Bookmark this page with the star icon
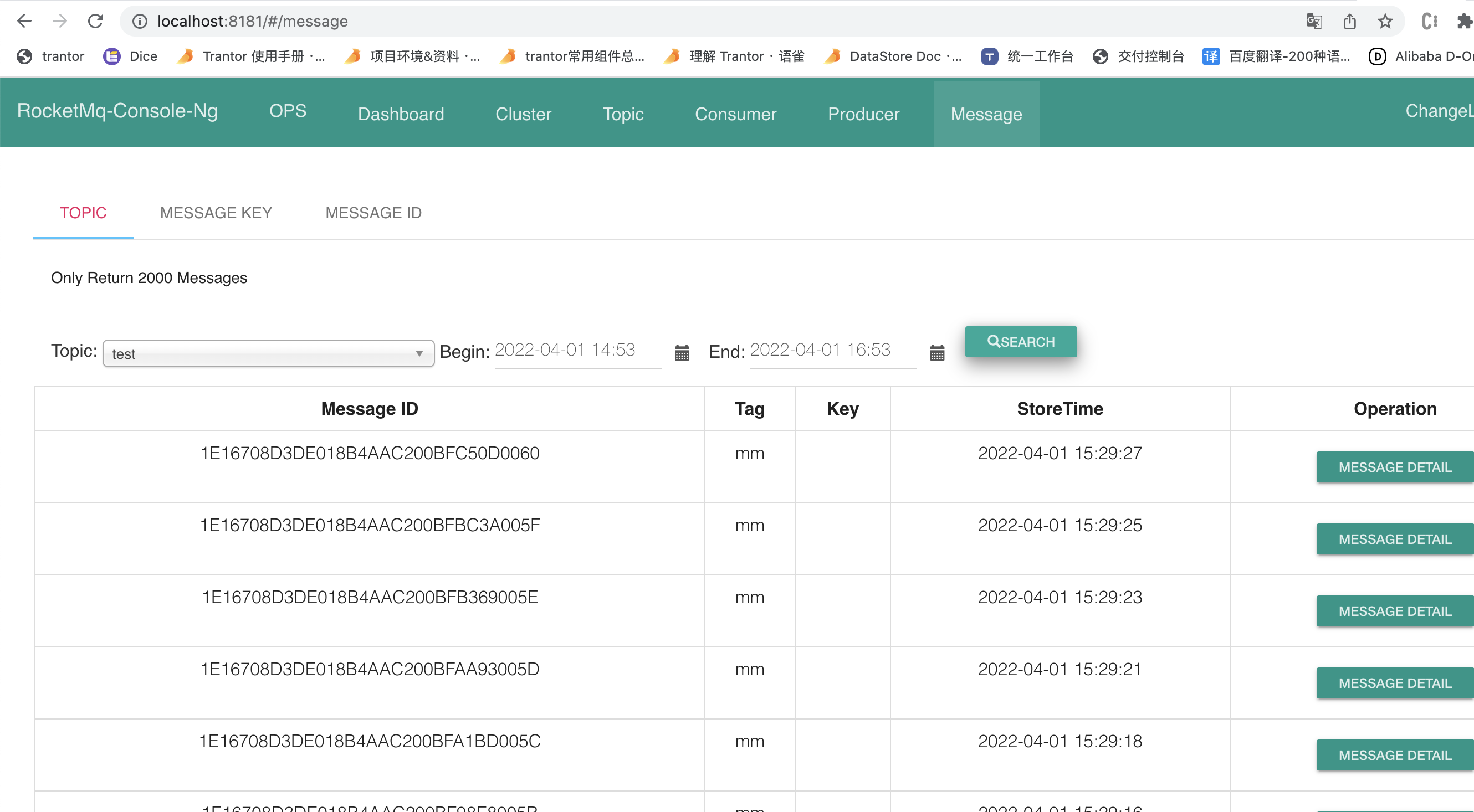1474x812 pixels. coord(1385,21)
